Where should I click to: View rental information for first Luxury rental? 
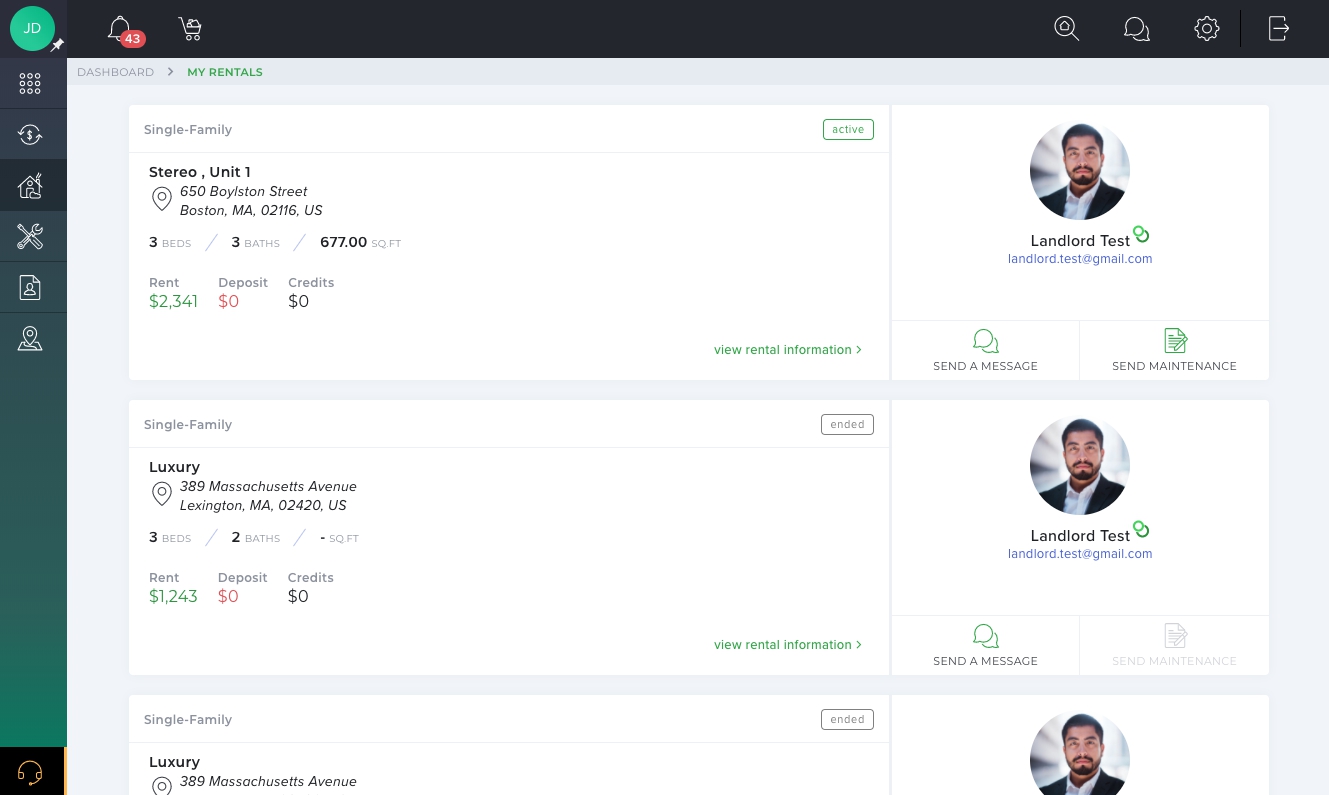click(788, 645)
